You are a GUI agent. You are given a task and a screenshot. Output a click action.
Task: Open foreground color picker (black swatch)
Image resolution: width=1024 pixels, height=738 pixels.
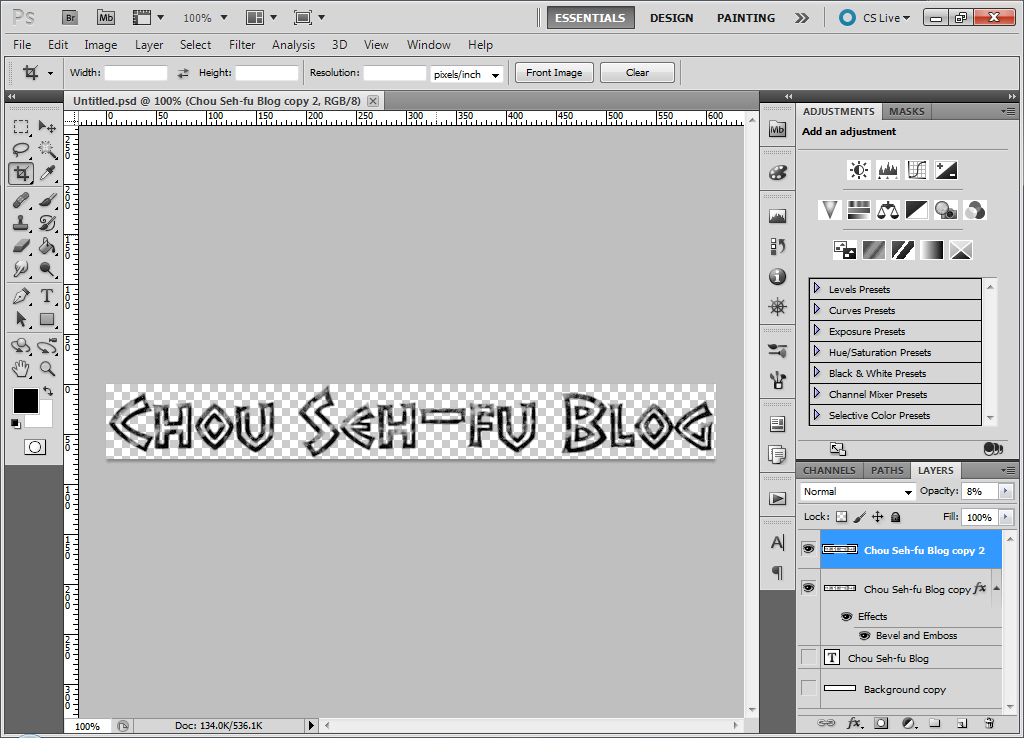point(24,400)
